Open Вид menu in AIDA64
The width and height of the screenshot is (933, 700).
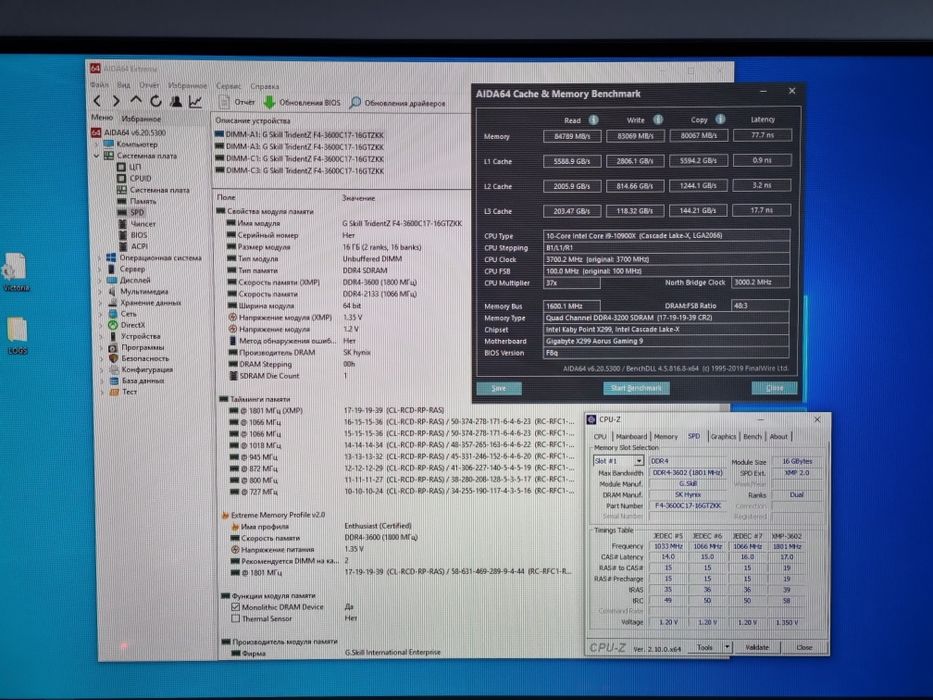pyautogui.click(x=123, y=85)
